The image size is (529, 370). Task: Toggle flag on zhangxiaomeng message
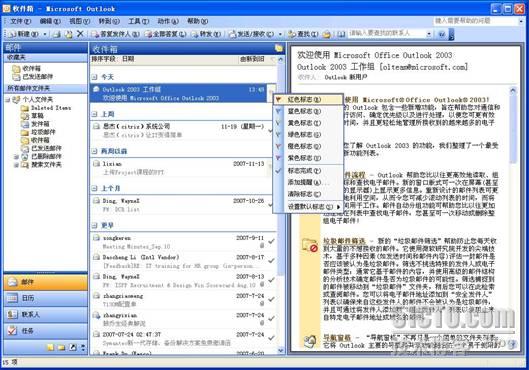(x=271, y=299)
